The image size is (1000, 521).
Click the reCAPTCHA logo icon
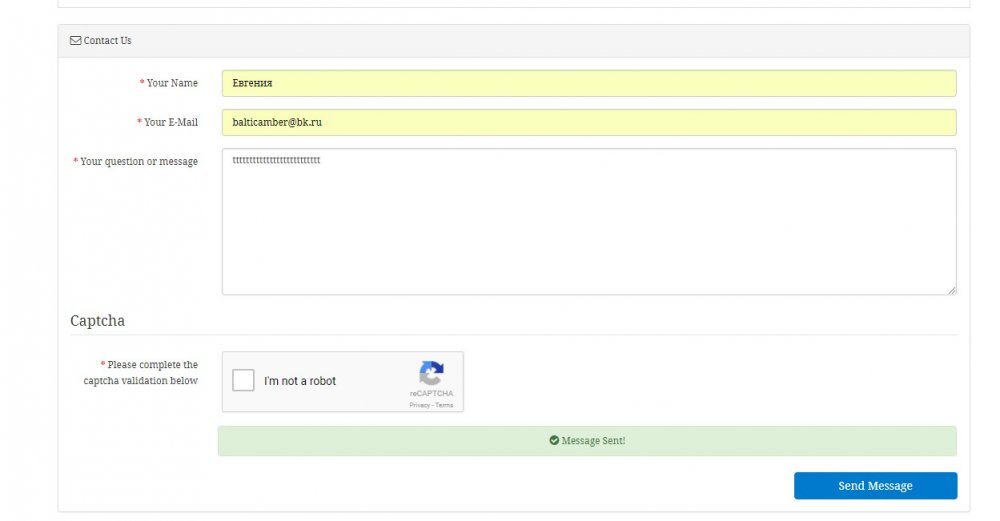(431, 373)
